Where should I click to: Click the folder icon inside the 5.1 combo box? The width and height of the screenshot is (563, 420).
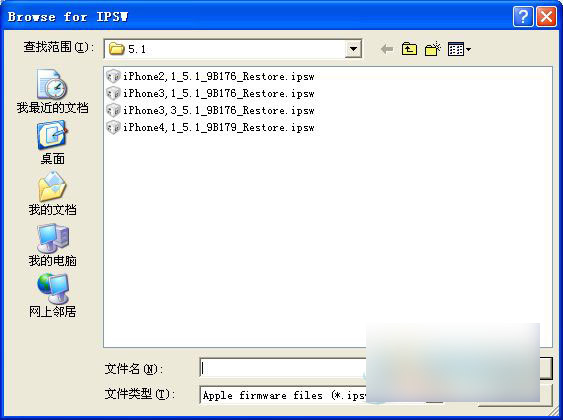point(116,49)
